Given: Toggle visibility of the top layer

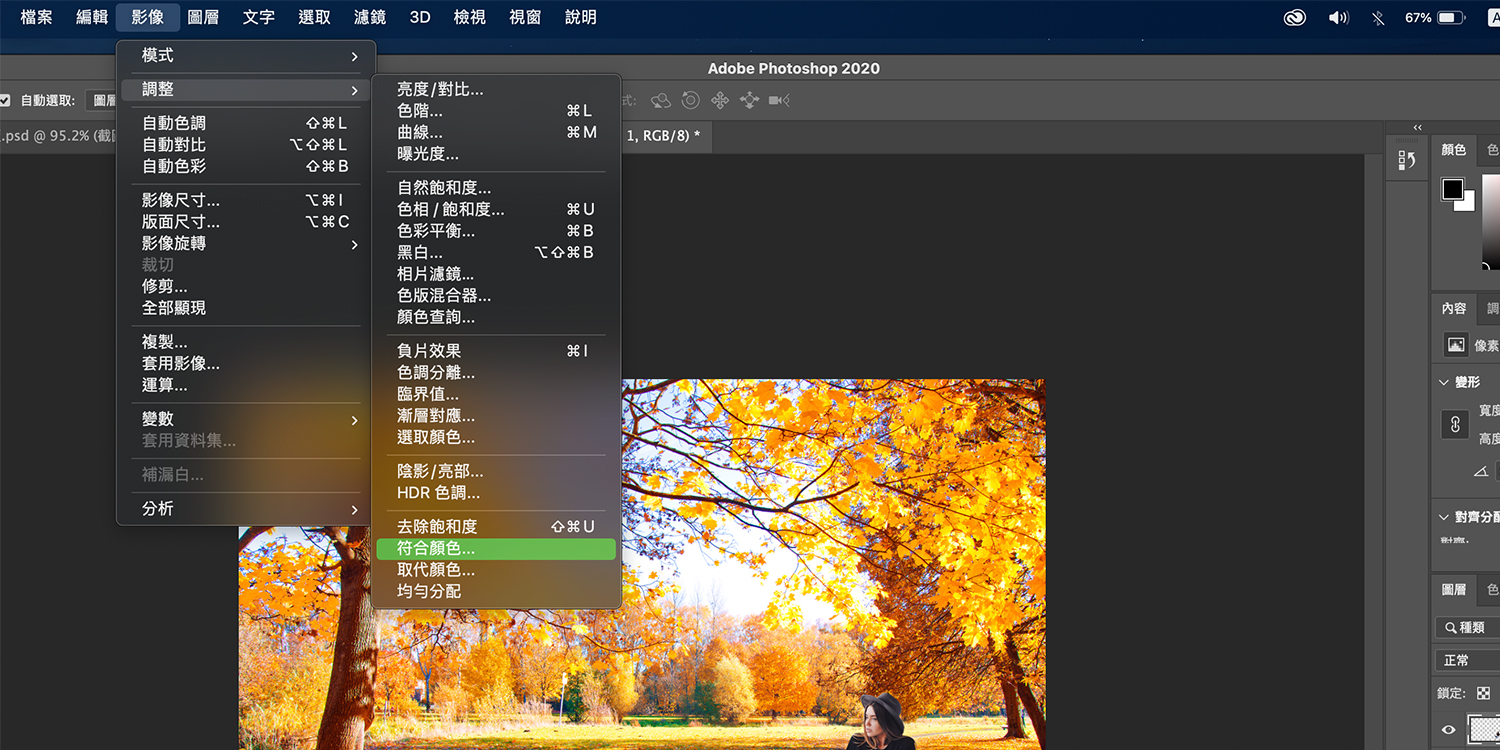Looking at the screenshot, I should (1448, 730).
